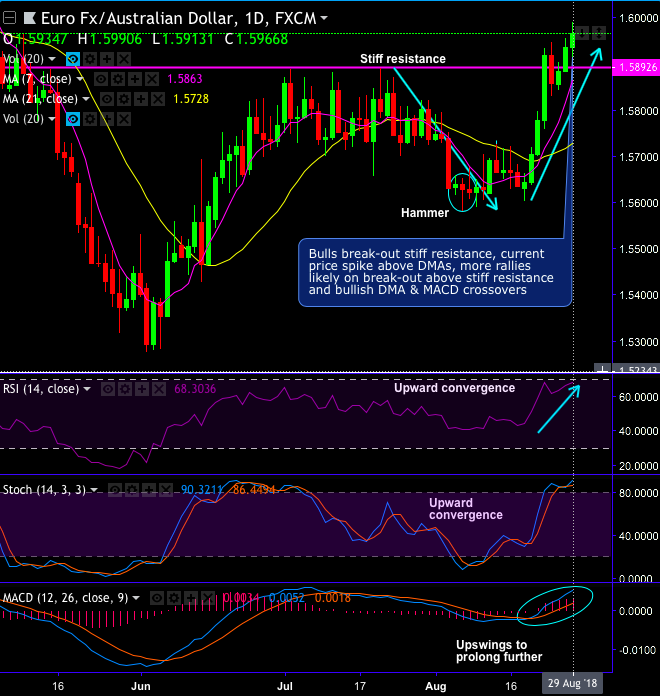
Task: Click the Aug label on time axis
Action: point(436,686)
